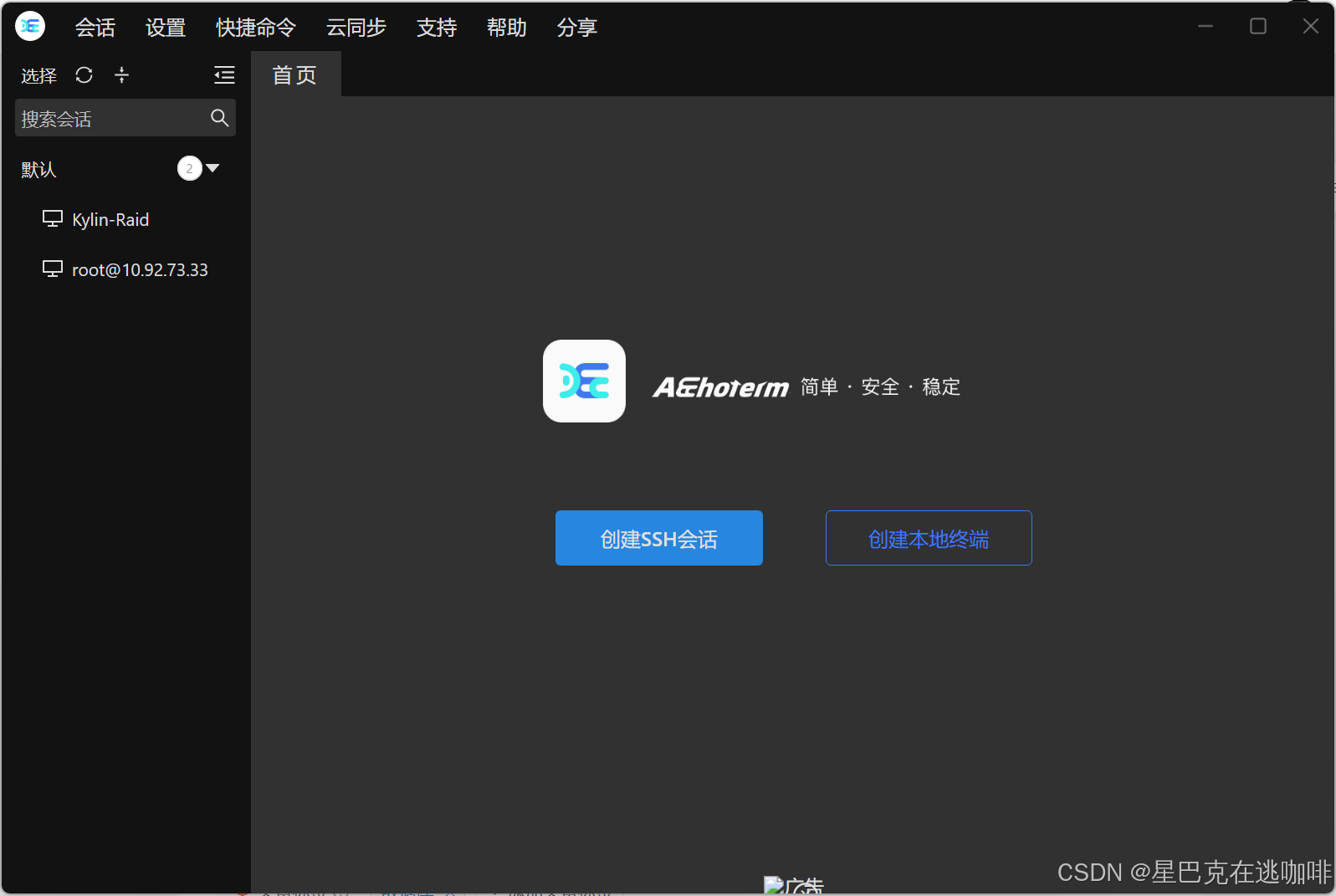Open the 设置 menu

point(166,28)
